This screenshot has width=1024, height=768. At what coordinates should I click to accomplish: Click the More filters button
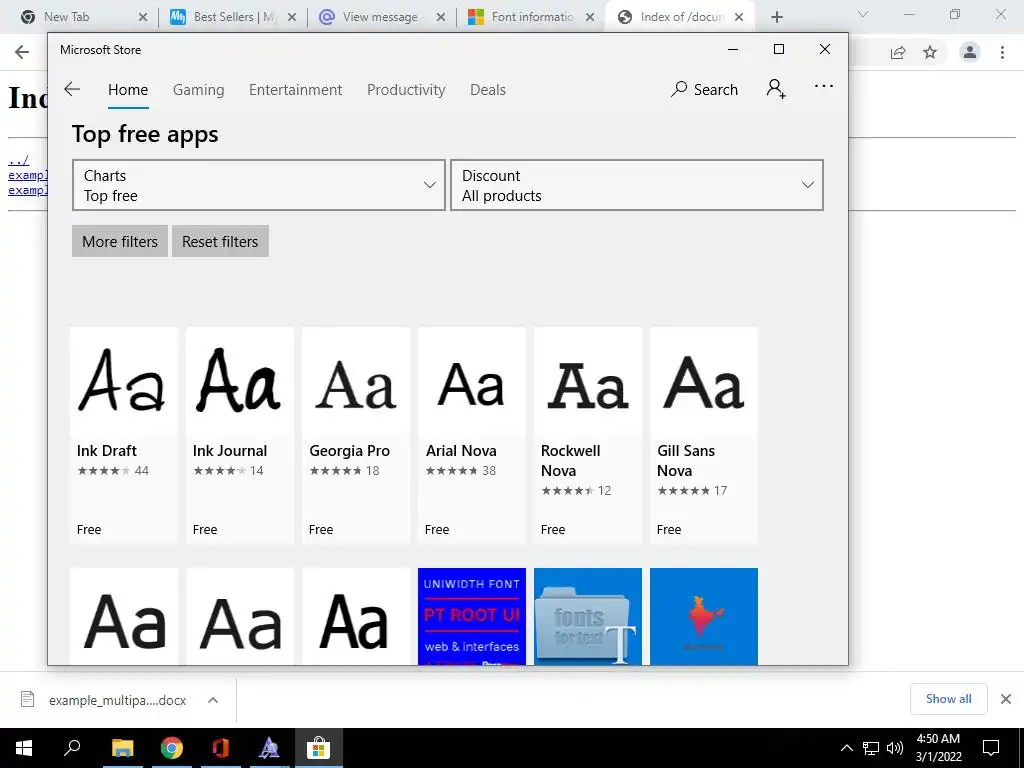click(x=120, y=241)
